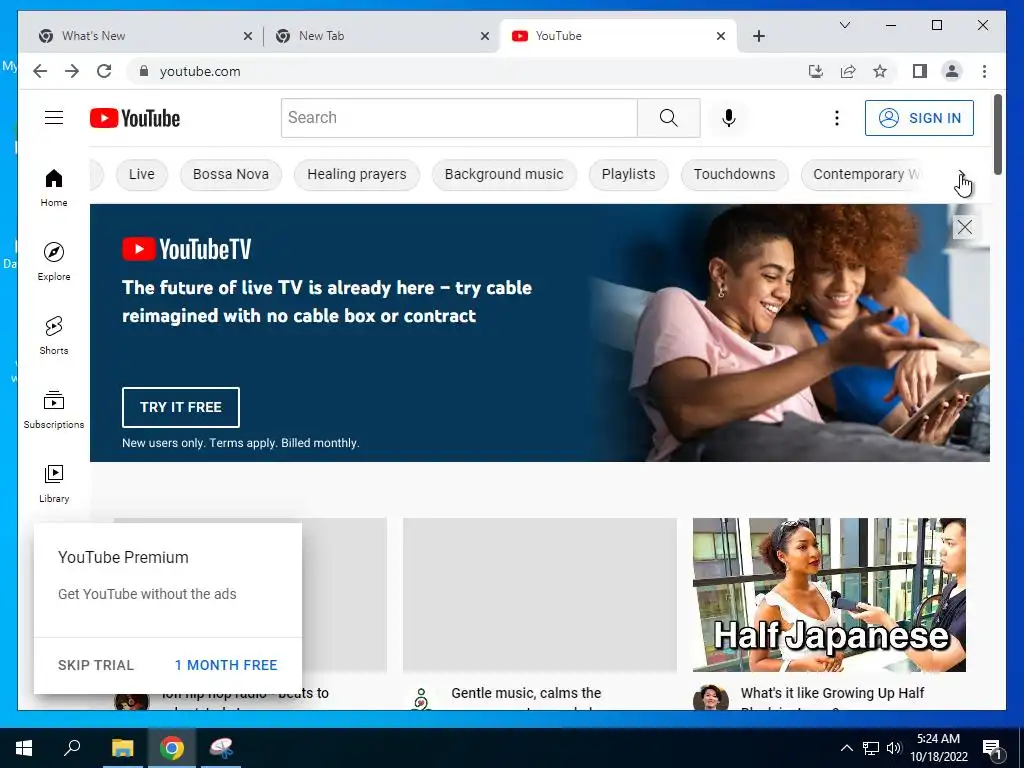Select the YouTube browser tab
The width and height of the screenshot is (1024, 768).
coord(617,36)
